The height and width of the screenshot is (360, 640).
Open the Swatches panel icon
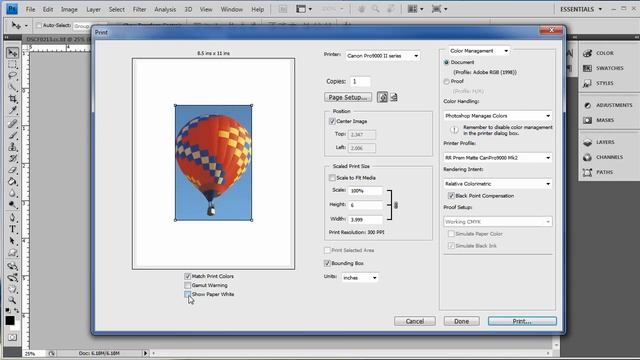(587, 68)
